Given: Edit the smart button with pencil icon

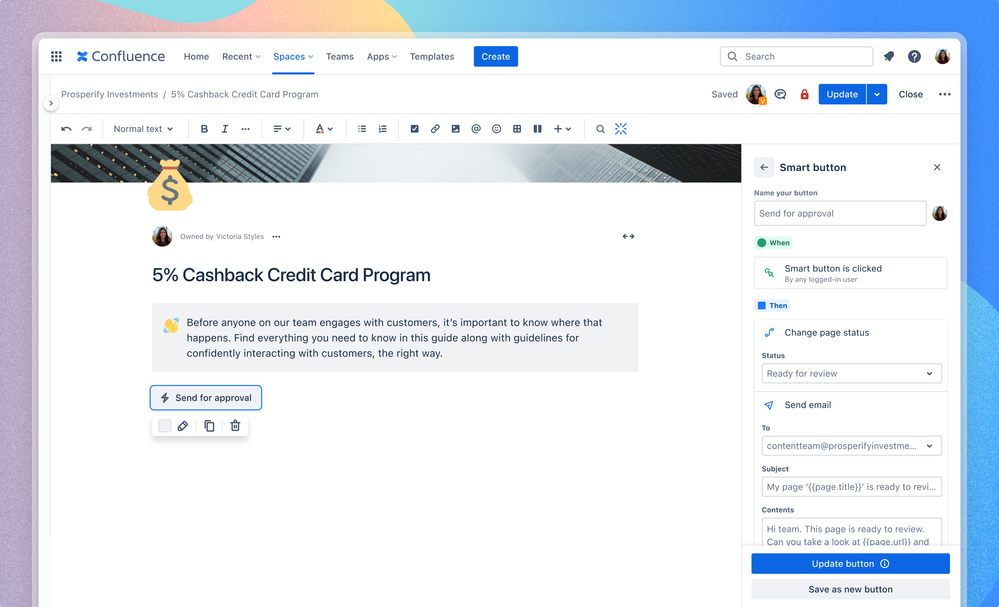Looking at the screenshot, I should click(183, 425).
